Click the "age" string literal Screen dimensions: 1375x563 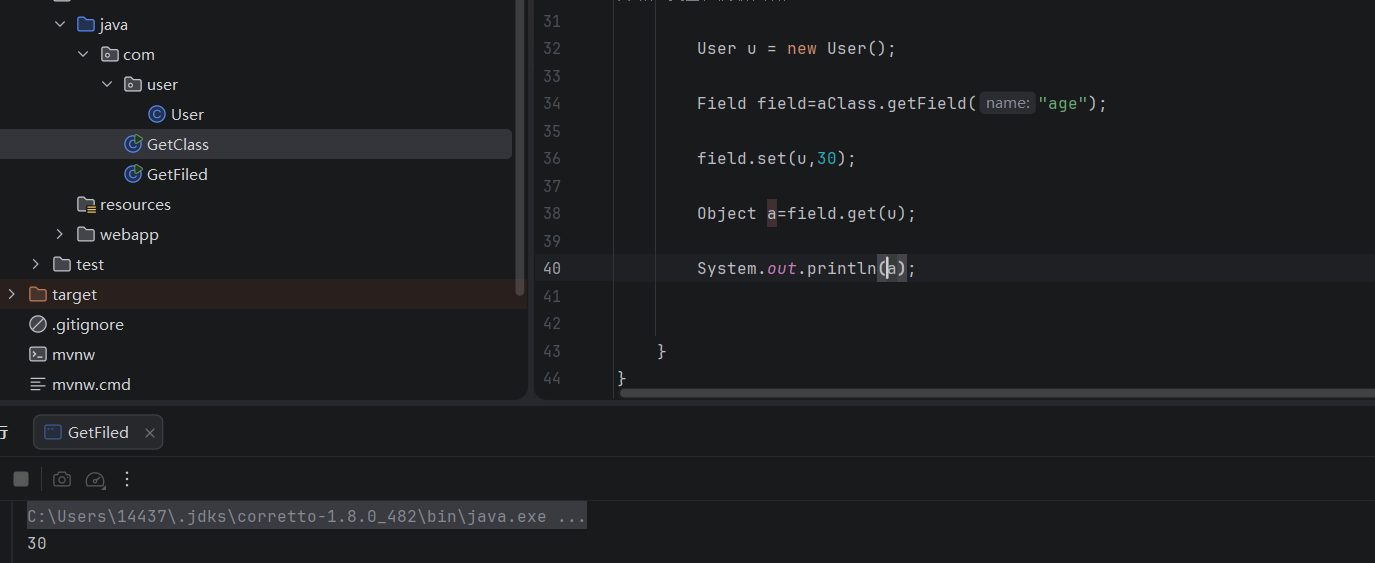pos(1063,103)
